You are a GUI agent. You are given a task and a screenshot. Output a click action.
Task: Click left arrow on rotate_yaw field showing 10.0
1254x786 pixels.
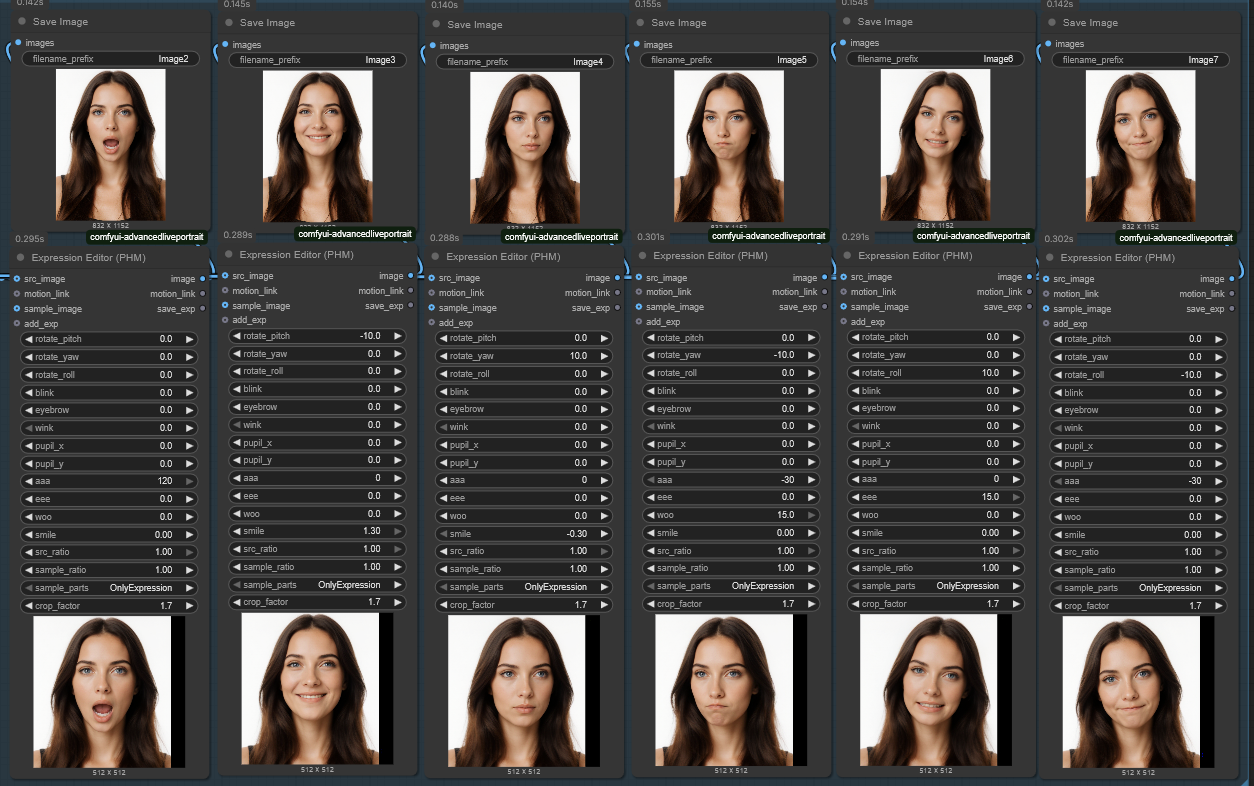click(443, 356)
